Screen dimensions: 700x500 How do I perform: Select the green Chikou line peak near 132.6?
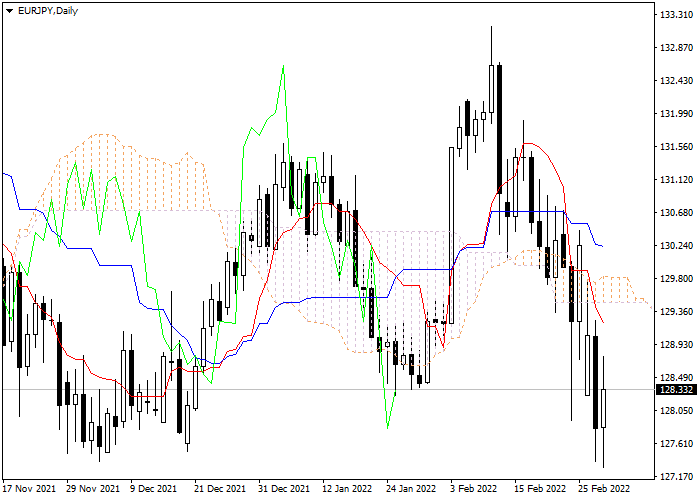283,67
